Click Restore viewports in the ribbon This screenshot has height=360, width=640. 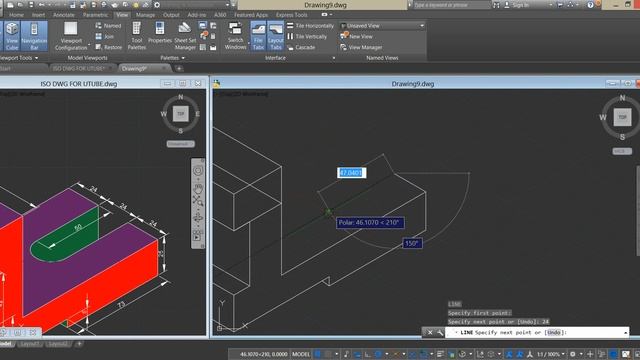click(108, 47)
